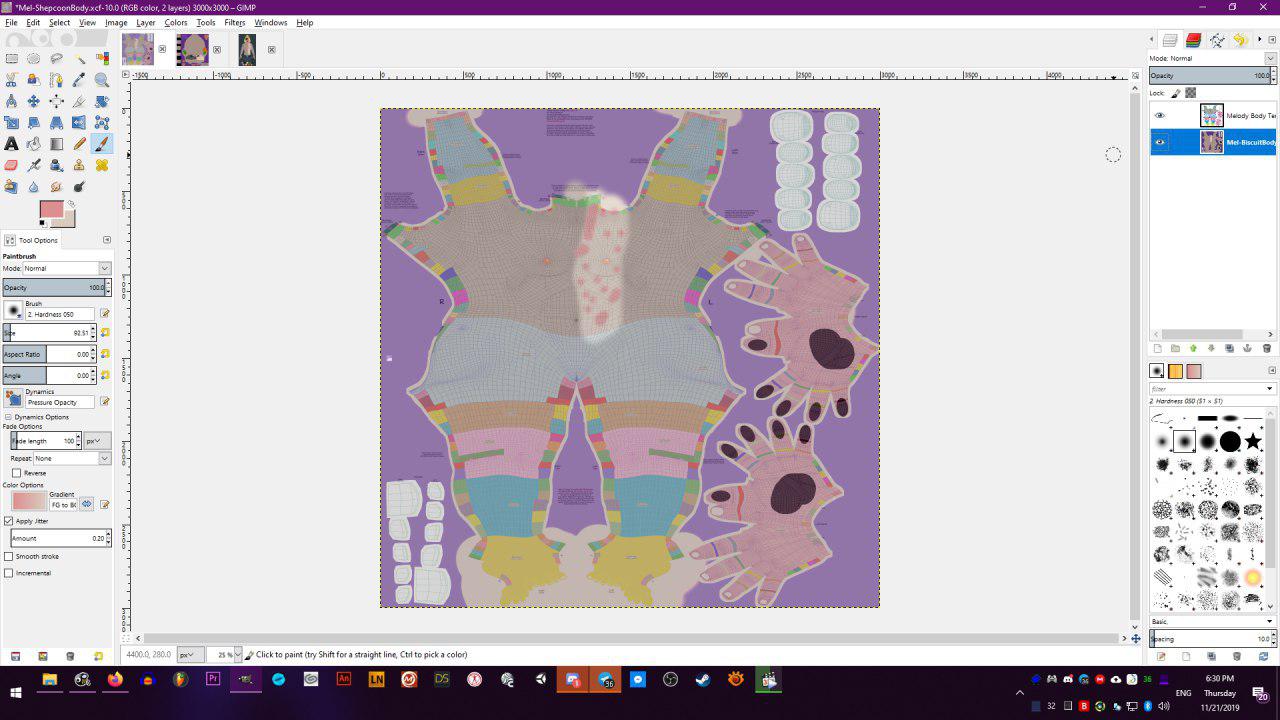
Task: Uncheck the Apply Jitter checkbox
Action: [x=9, y=521]
